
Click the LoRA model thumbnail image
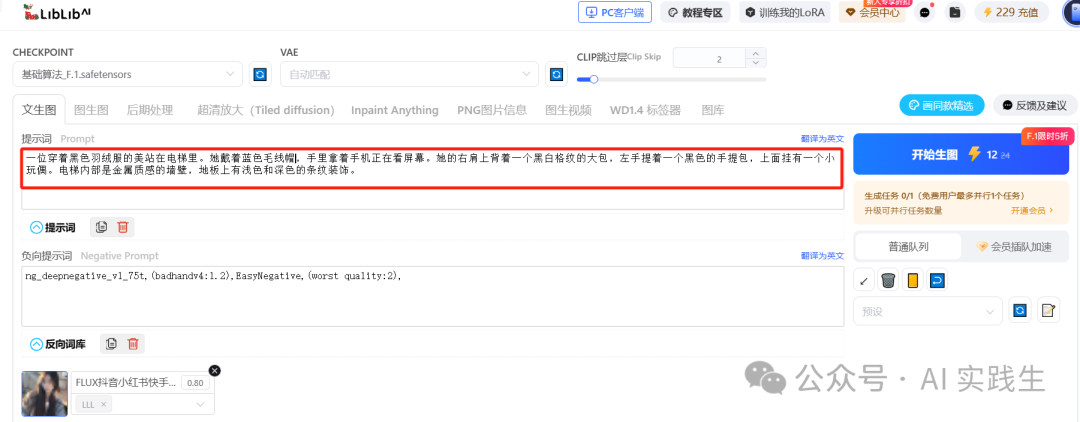point(44,394)
